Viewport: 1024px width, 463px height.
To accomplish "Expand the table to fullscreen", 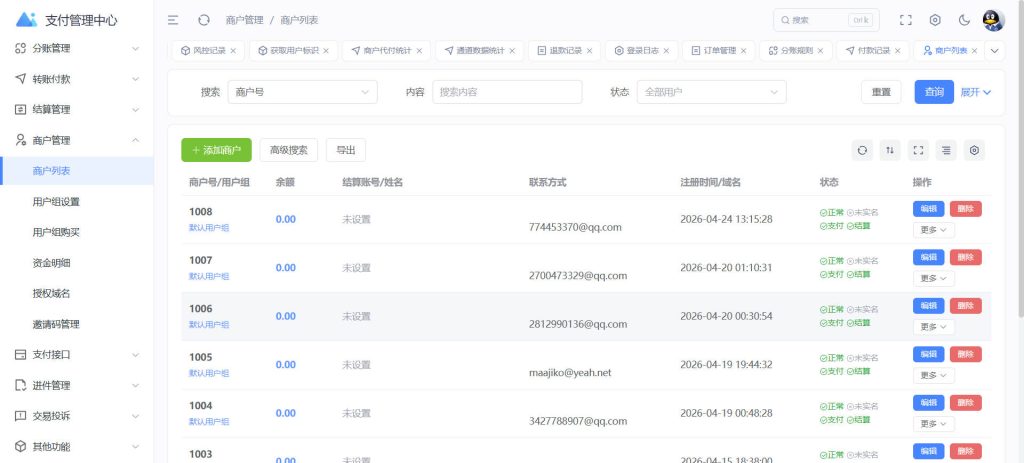I will [x=918, y=150].
